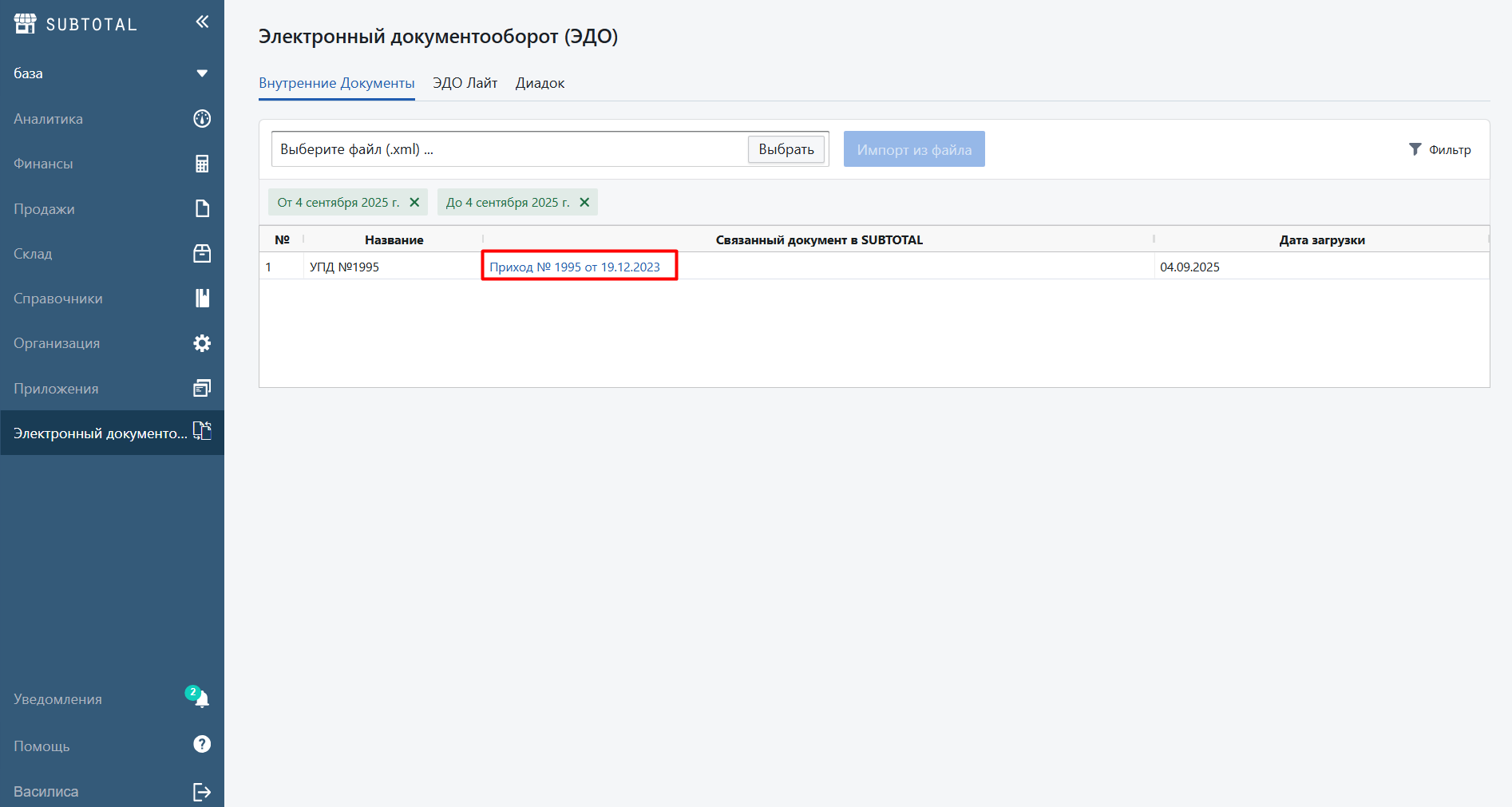Open Warehouse via the box icon

tap(202, 254)
